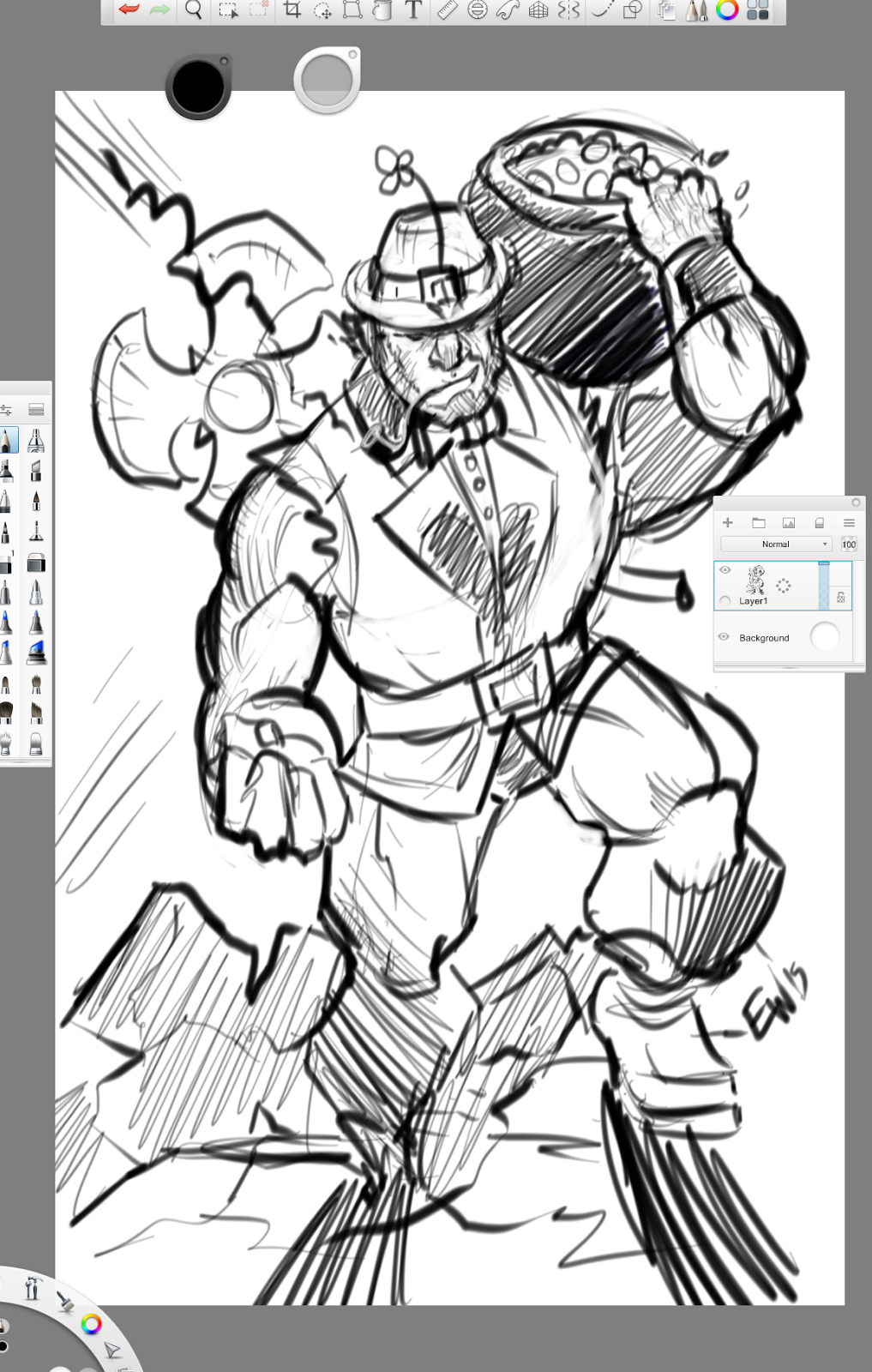Select the silver ballpoint pen brush
The image size is (872, 1372).
[x=36, y=593]
